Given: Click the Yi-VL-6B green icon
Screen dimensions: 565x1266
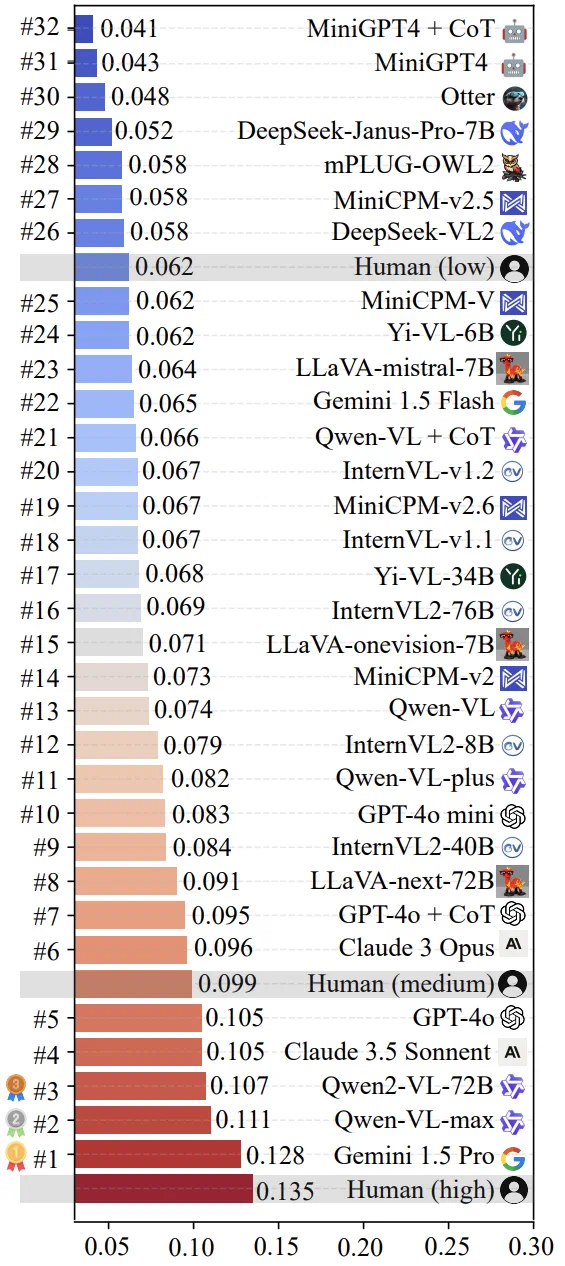Looking at the screenshot, I should (x=514, y=334).
